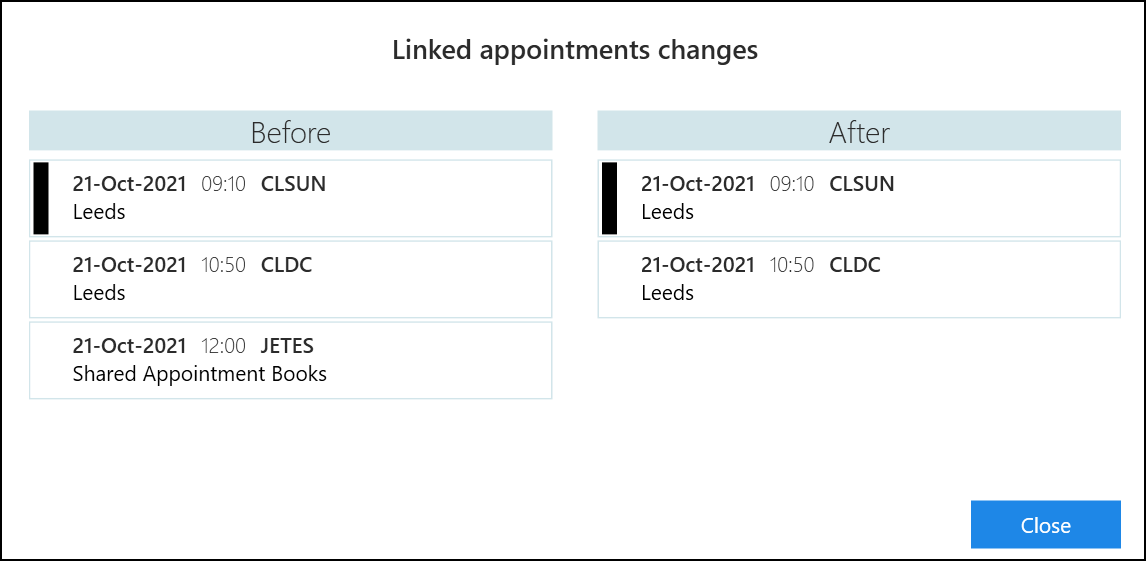The image size is (1146, 561).
Task: Click the 21-Oct-2021 date in JETES row
Action: 130,347
